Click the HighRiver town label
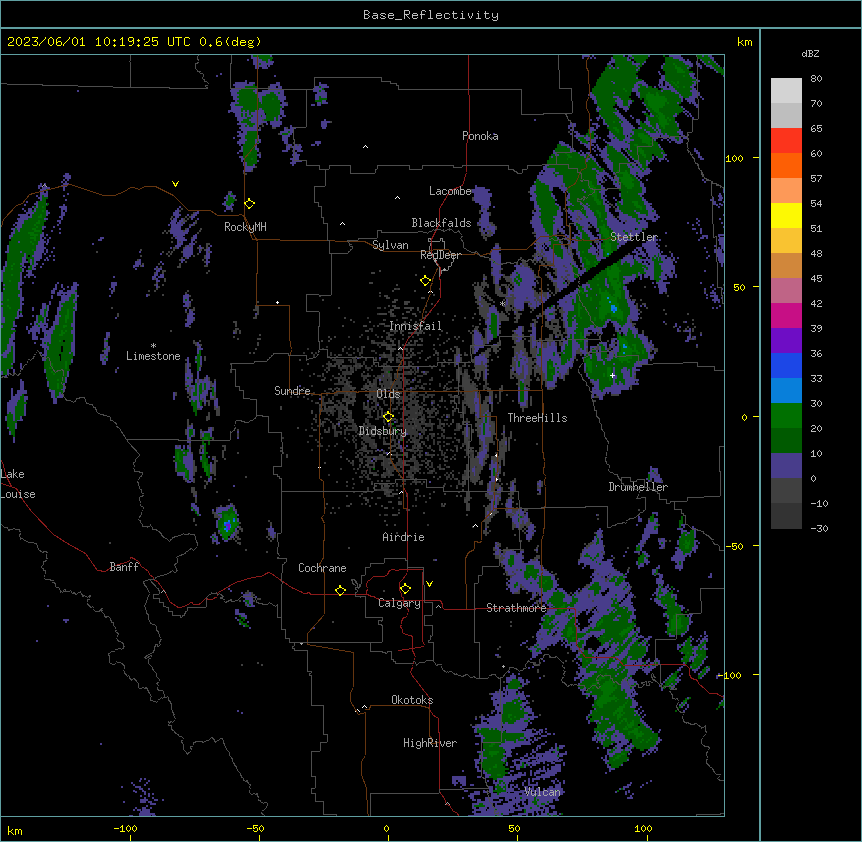The height and width of the screenshot is (842, 862). point(430,743)
